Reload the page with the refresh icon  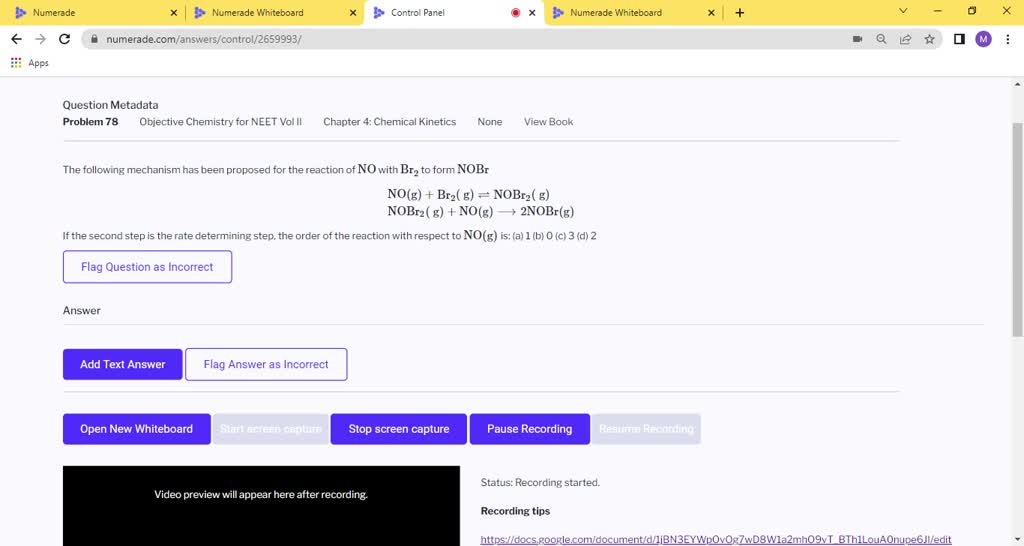click(65, 39)
